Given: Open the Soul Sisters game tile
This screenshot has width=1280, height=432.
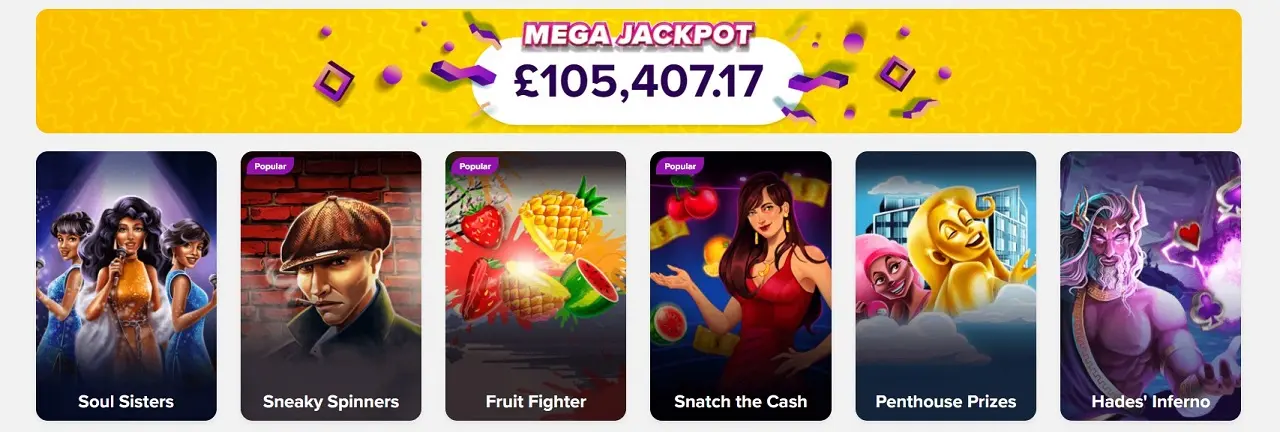Looking at the screenshot, I should tap(126, 285).
